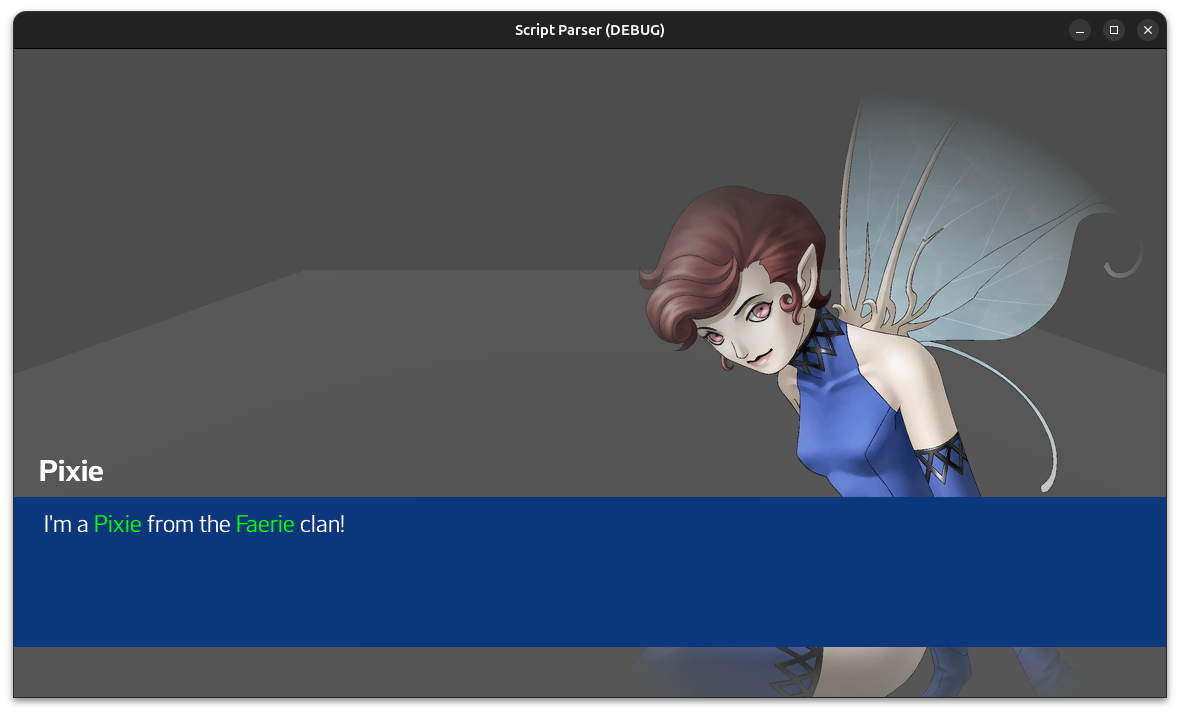
Task: Click the maximize window icon
Action: tap(1114, 30)
